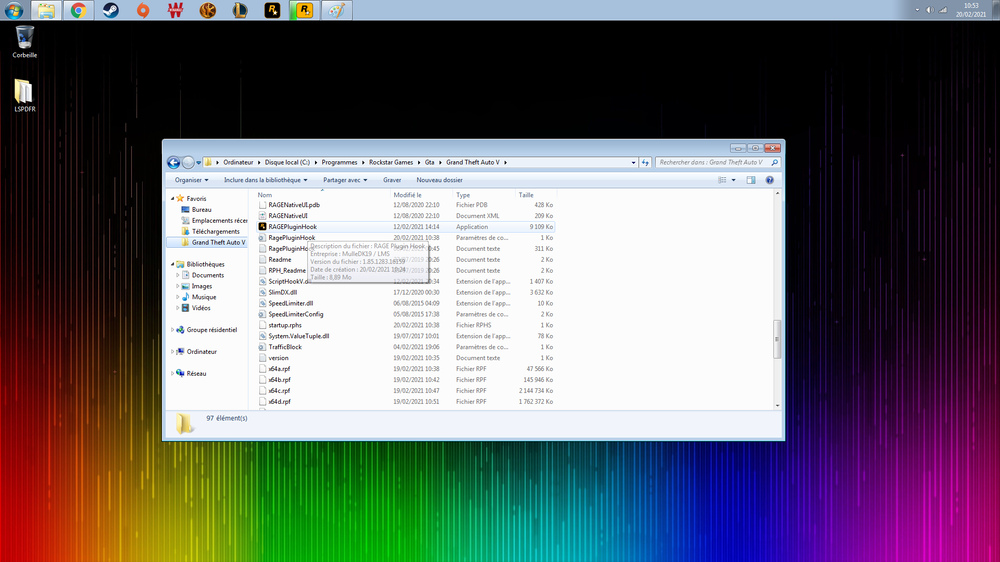Sort files by the Taille column
This screenshot has height=562, width=1000.
point(526,195)
